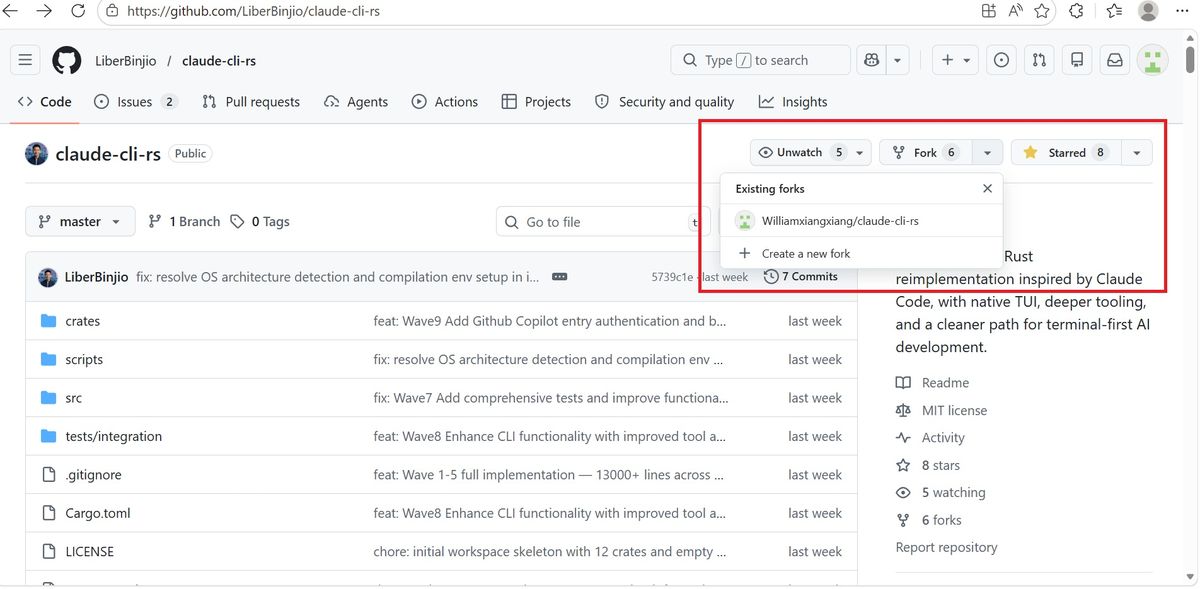Click the GitHub logo home icon

[66, 60]
